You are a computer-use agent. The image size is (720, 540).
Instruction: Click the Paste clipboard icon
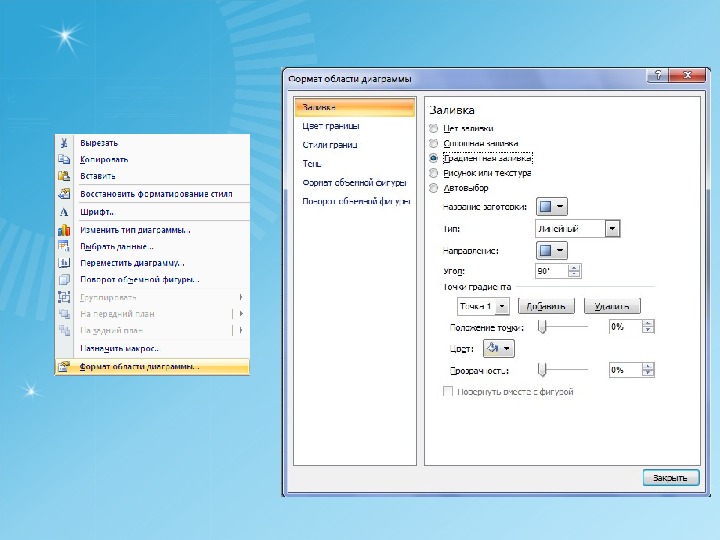click(x=64, y=176)
